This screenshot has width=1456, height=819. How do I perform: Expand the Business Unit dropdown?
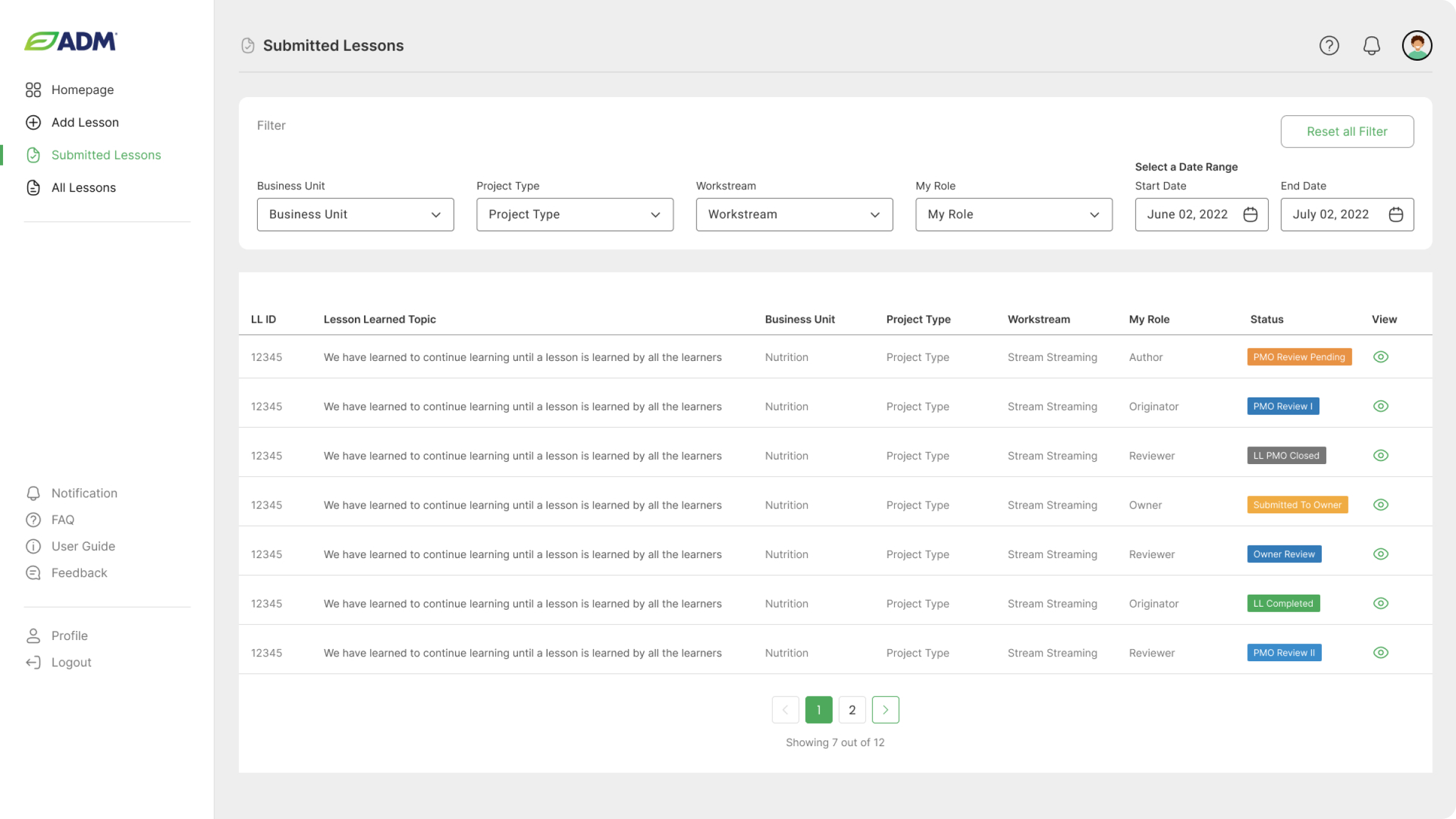point(355,214)
